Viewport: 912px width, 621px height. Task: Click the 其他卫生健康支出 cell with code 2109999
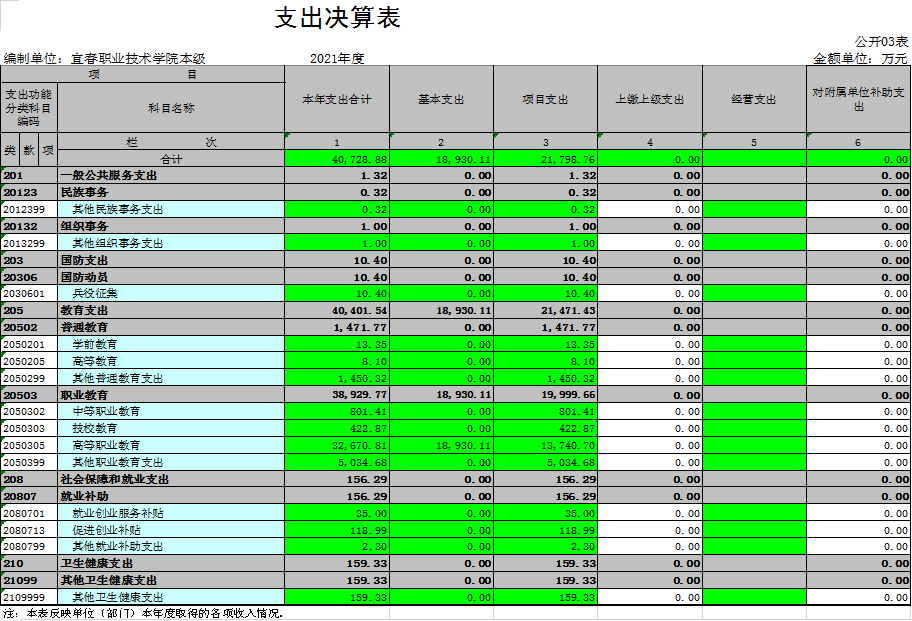pos(171,597)
